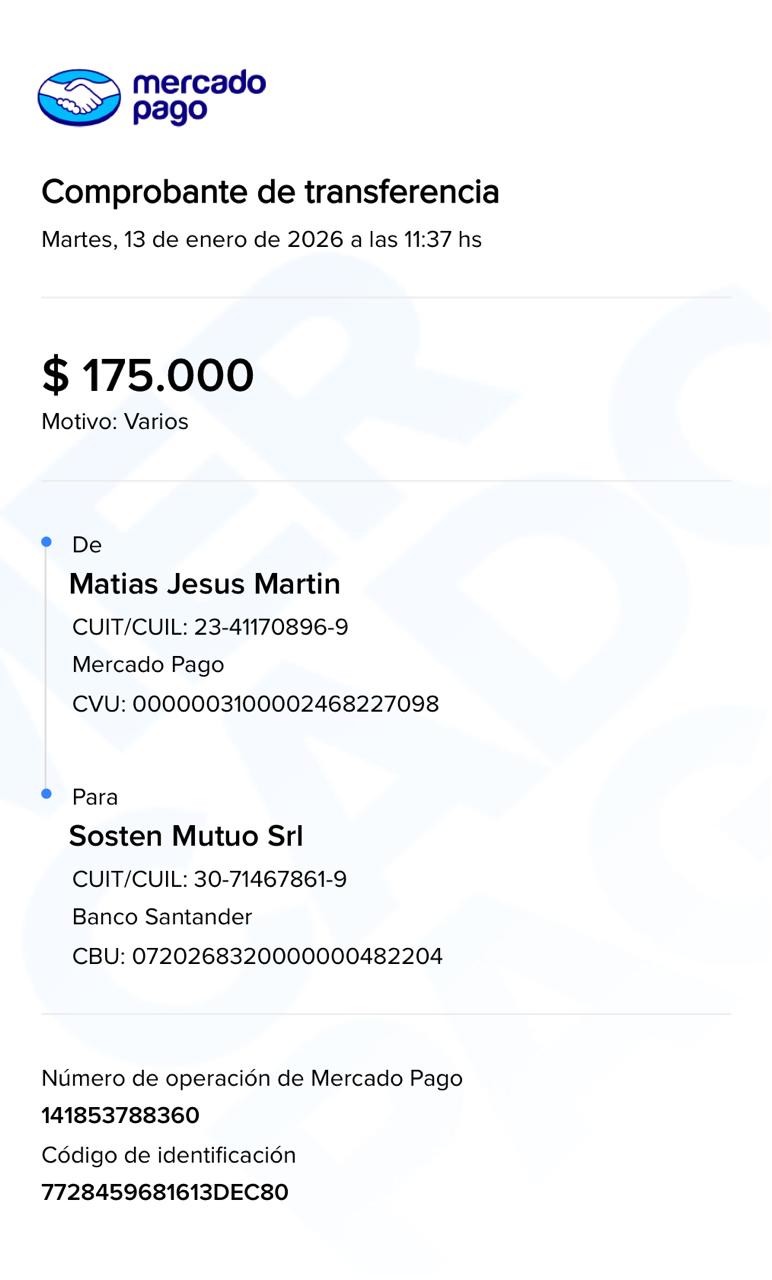Click the sender CUIT/CUIL number
772x1280 pixels.
tap(271, 628)
